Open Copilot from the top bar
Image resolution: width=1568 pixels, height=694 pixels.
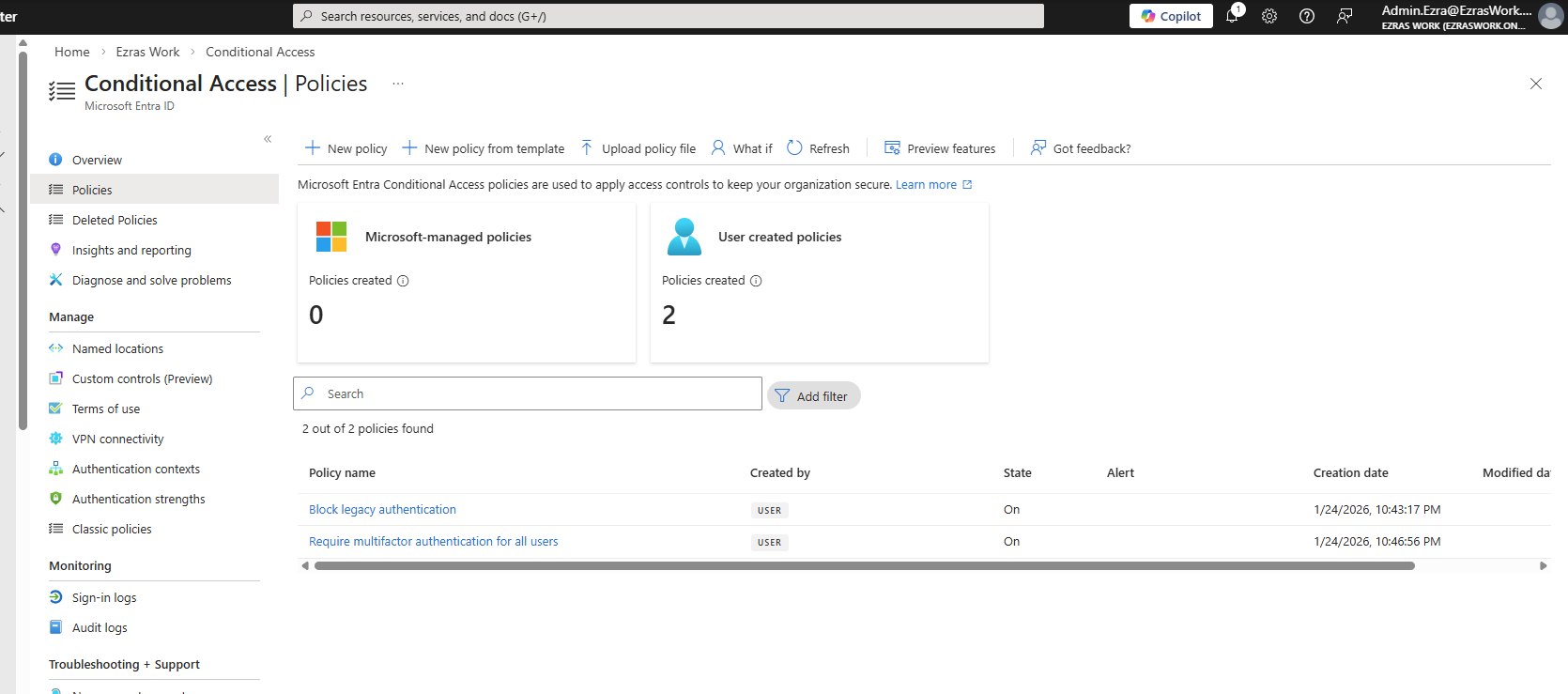[1171, 16]
